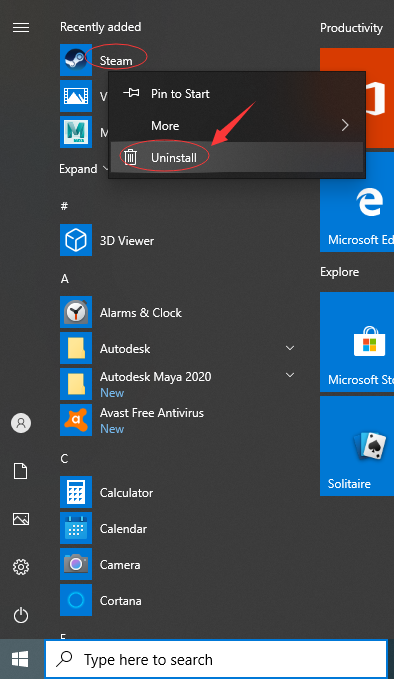
Task: Open the Calculator icon
Action: click(76, 492)
